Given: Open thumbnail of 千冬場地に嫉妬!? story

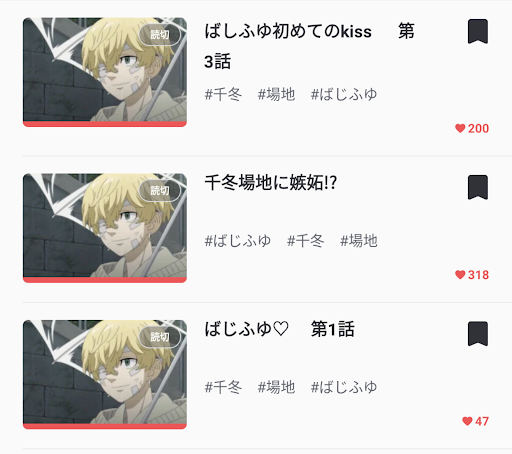Looking at the screenshot, I should tap(105, 228).
